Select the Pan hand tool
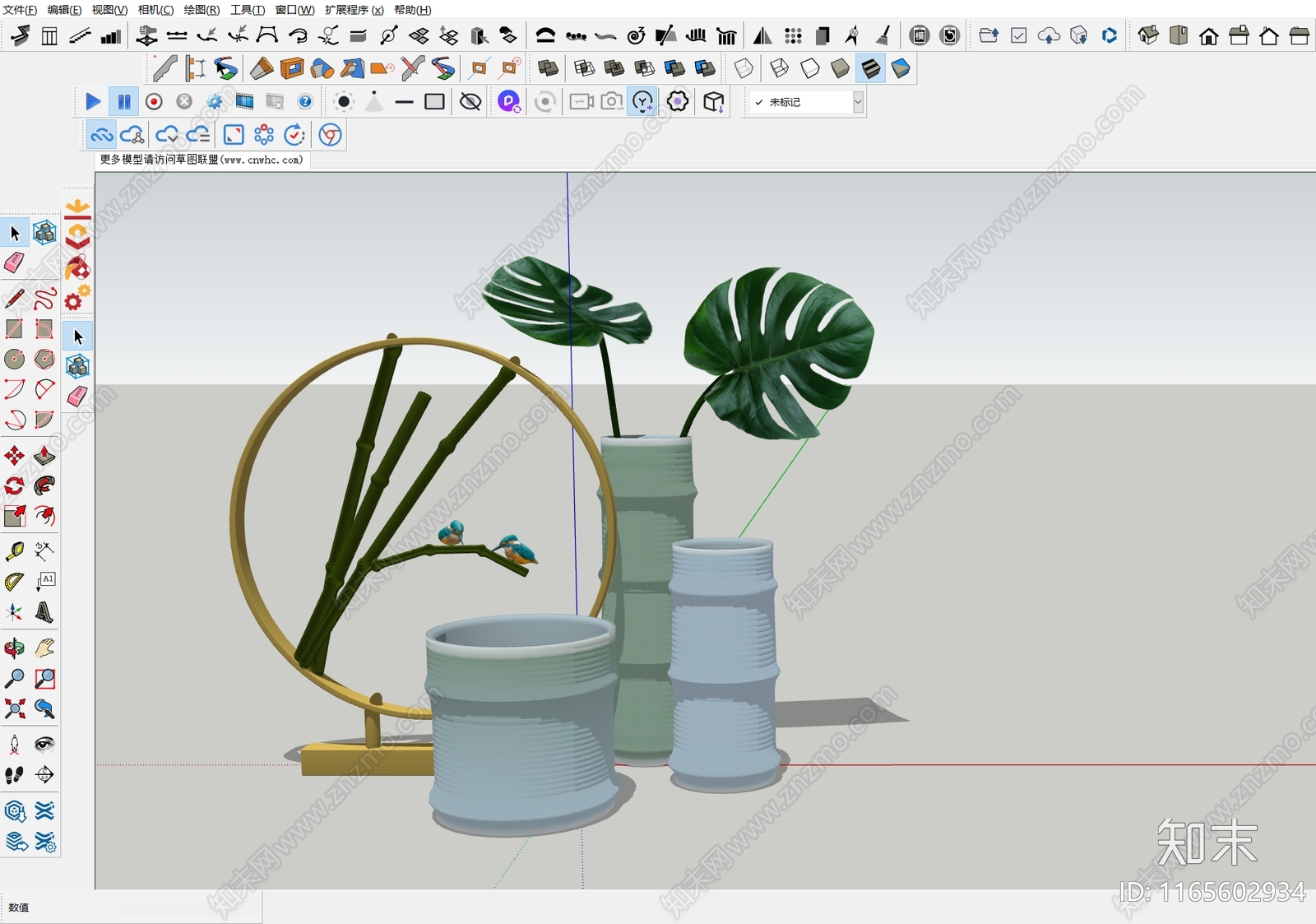 click(x=44, y=648)
